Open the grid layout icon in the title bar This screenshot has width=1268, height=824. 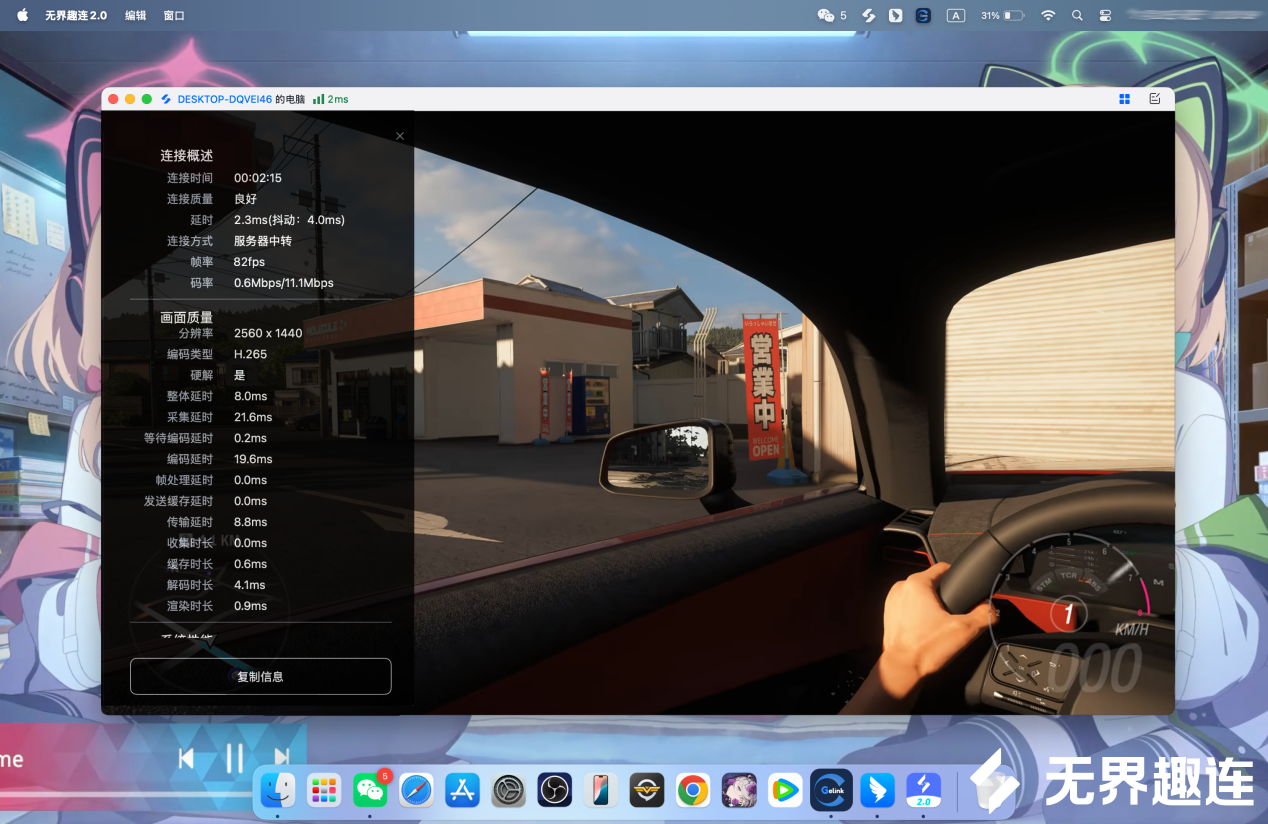[1124, 99]
